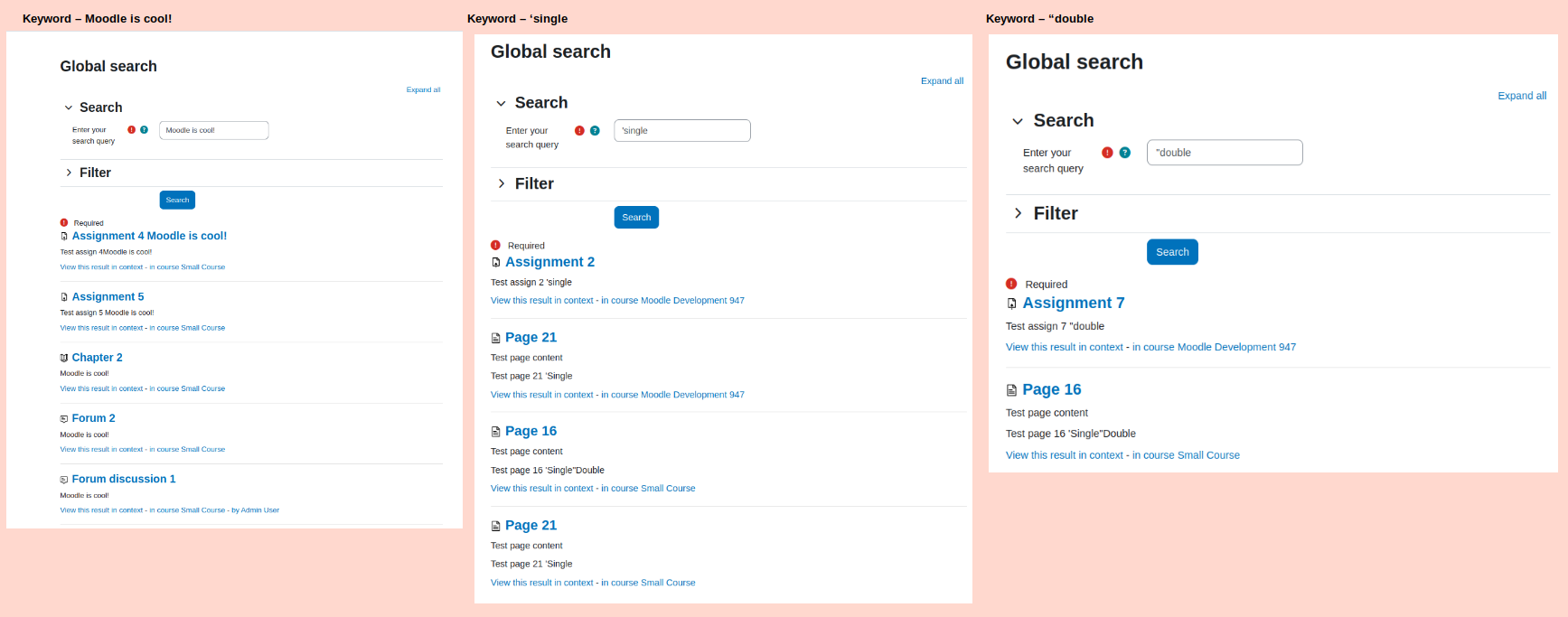Screen dimensions: 1568x617
Task: Focus the query field containing 'Moodle is cool!'
Action: click(x=214, y=130)
